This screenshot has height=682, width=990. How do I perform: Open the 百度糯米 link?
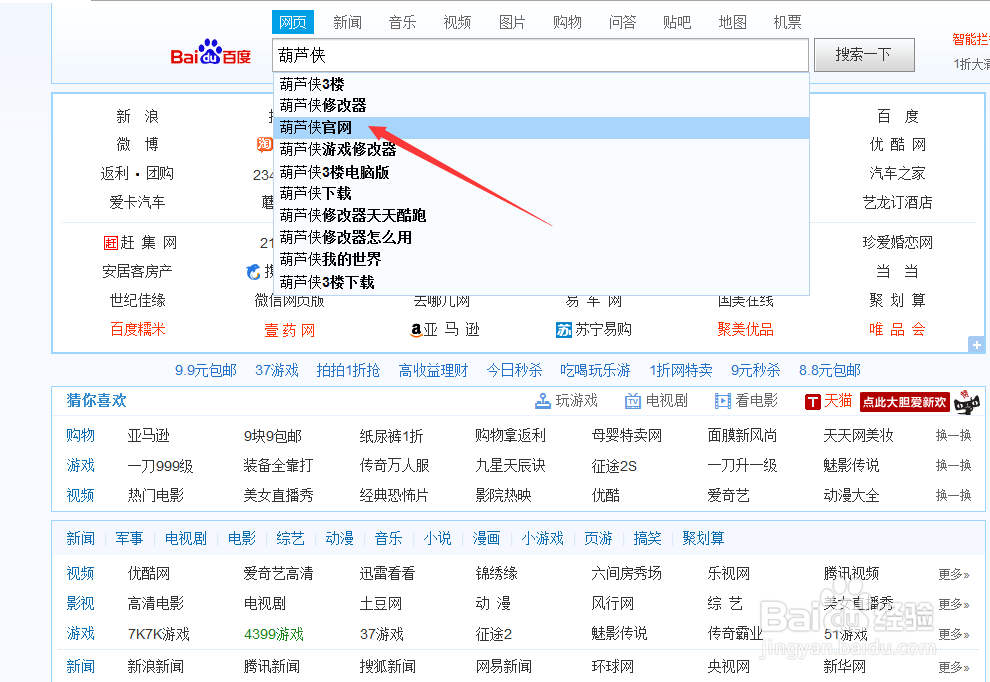(x=137, y=329)
